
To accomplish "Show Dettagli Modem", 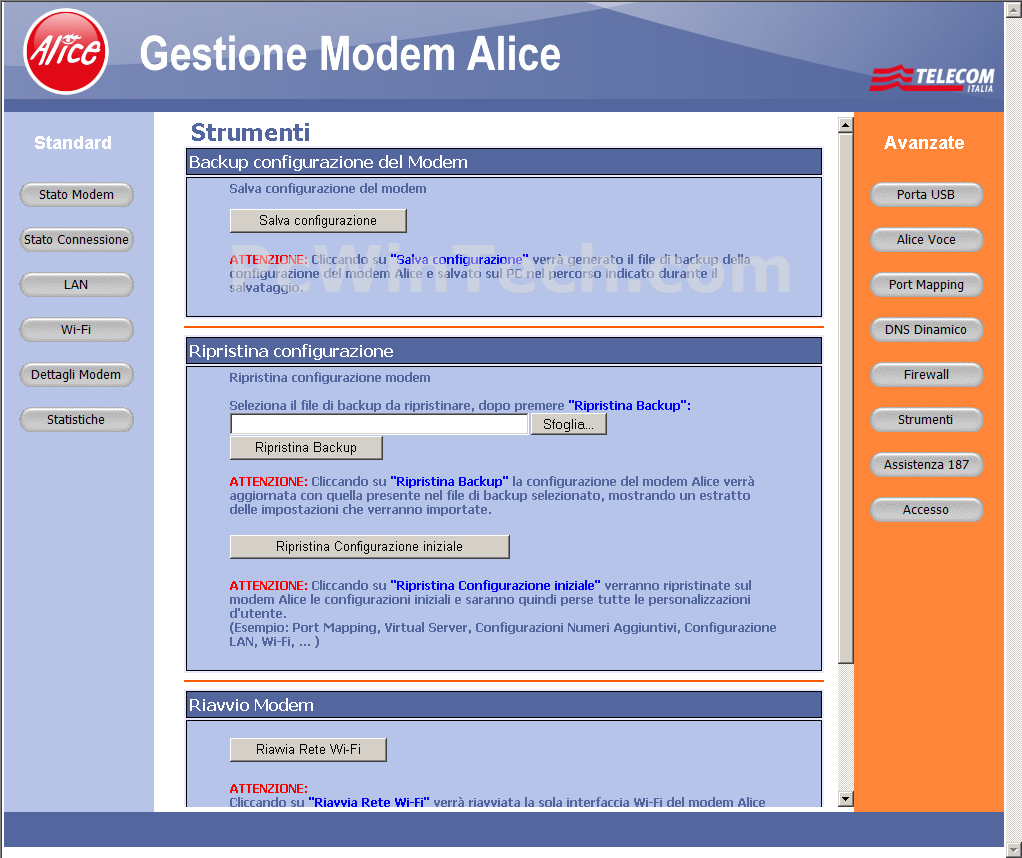I will (76, 374).
